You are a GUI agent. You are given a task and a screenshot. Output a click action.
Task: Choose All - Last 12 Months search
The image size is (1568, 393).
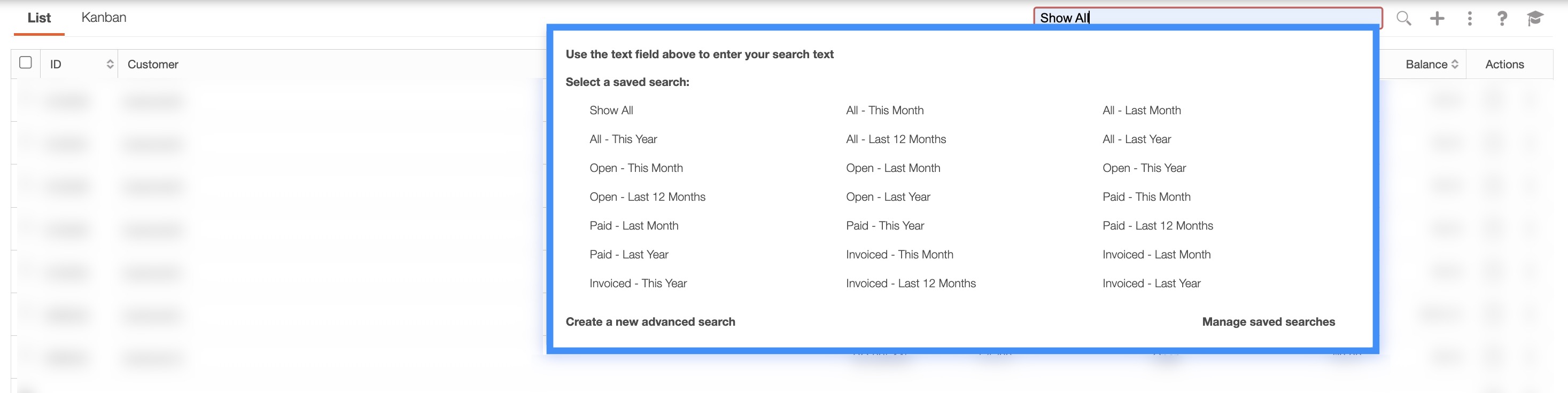tap(895, 139)
